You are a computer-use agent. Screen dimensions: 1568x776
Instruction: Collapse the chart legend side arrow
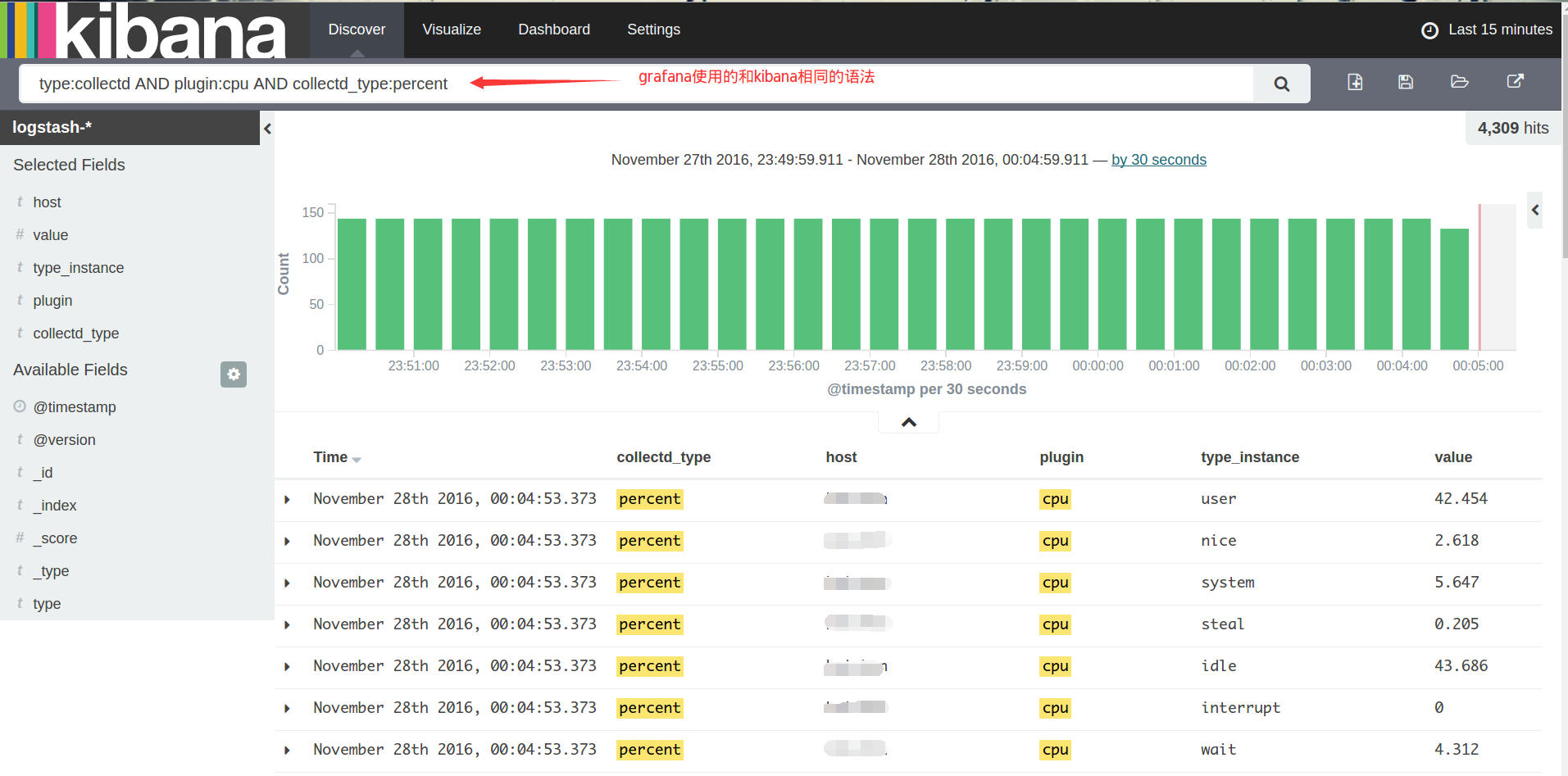tap(1534, 211)
